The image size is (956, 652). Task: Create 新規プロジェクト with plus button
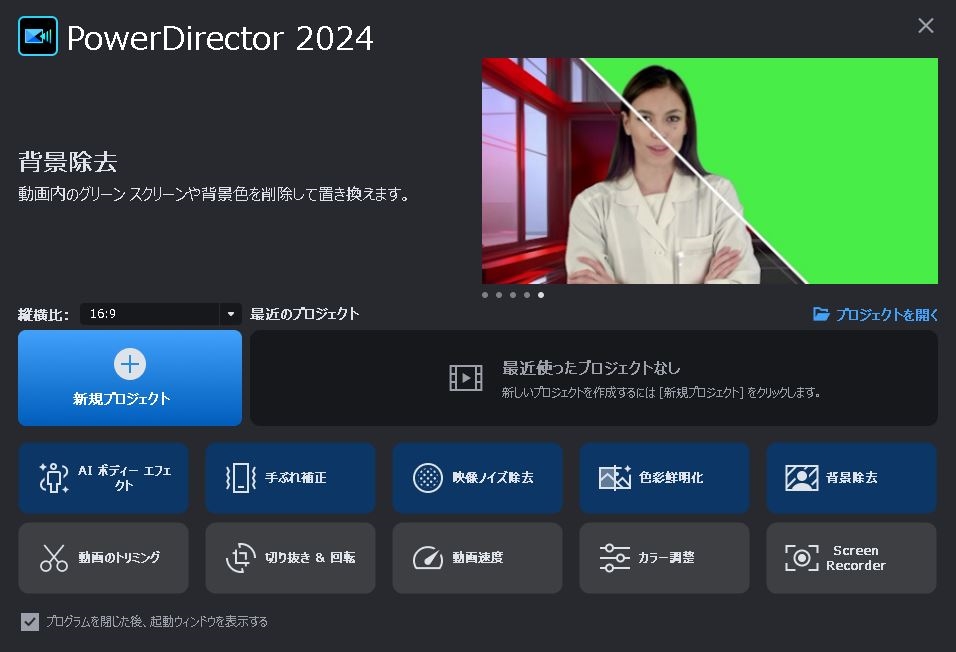tap(130, 378)
